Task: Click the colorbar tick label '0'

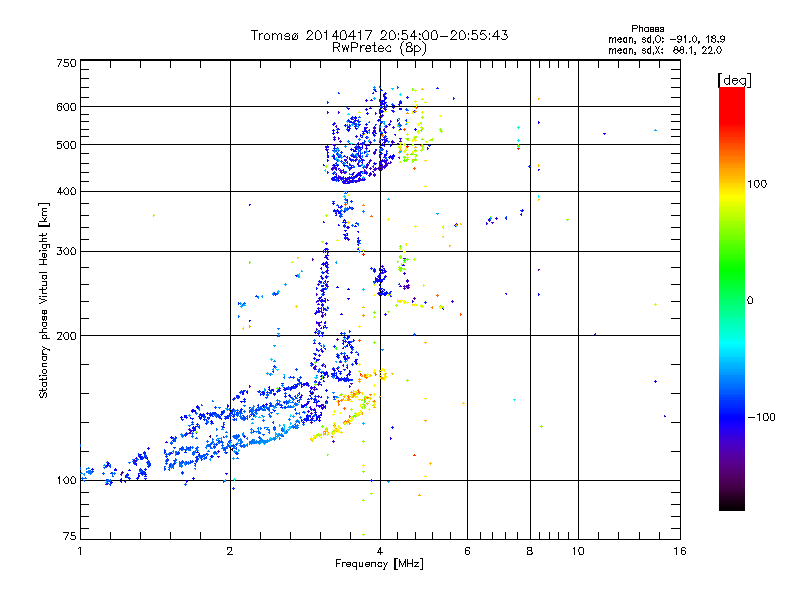Action: (x=750, y=301)
